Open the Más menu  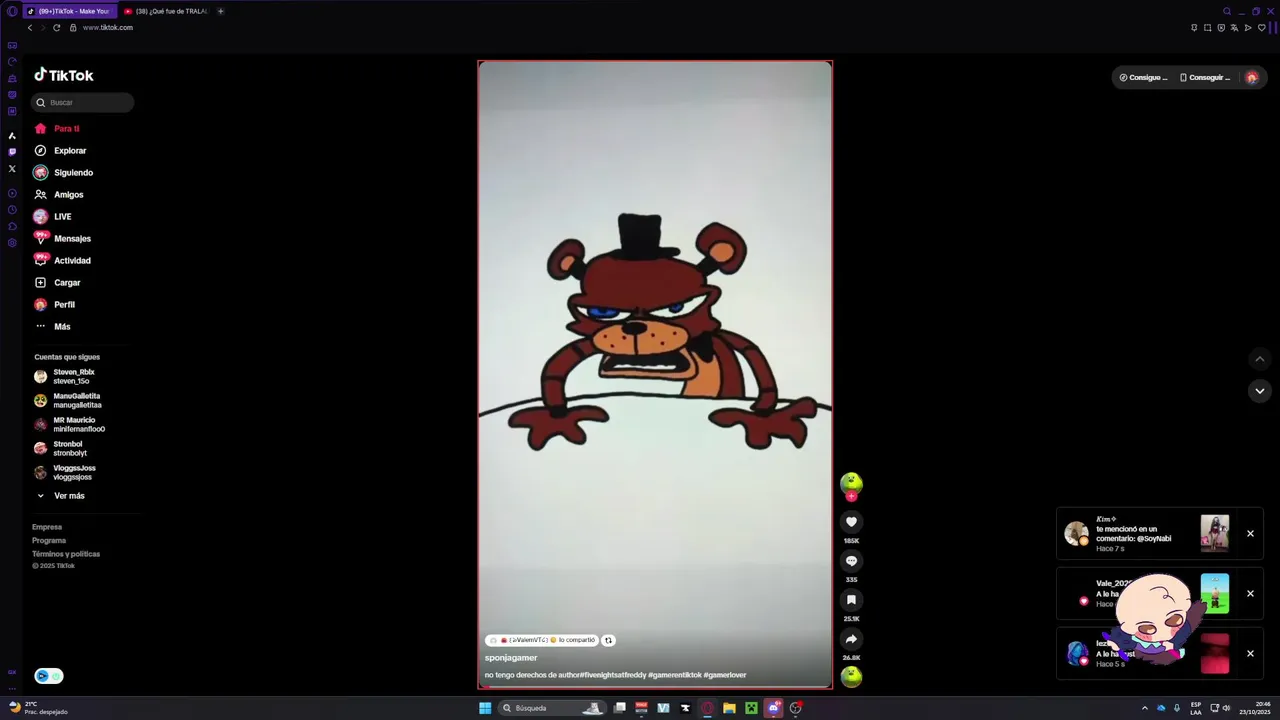(53, 327)
